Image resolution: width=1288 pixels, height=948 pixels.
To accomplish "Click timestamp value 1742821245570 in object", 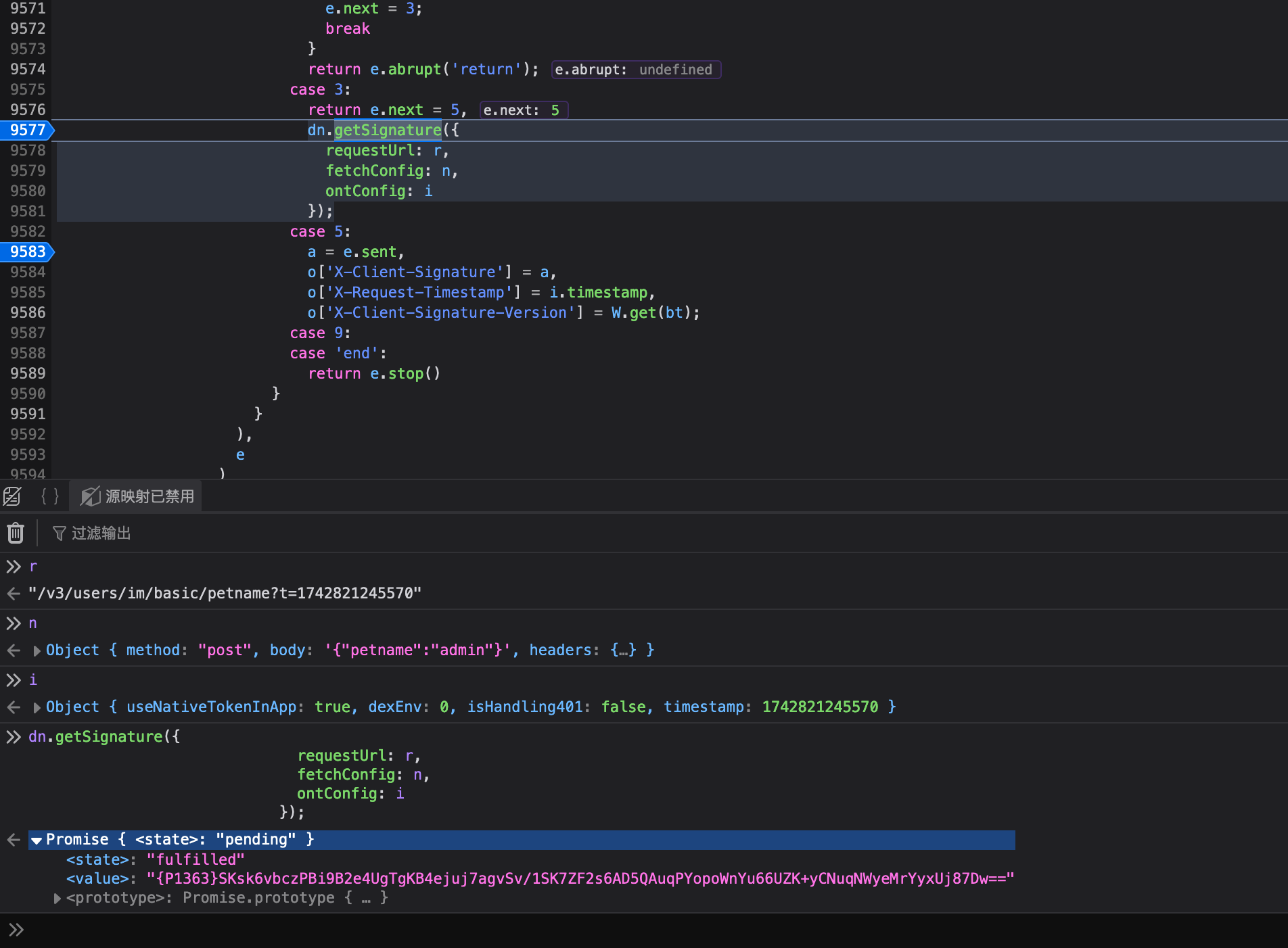I will [820, 707].
